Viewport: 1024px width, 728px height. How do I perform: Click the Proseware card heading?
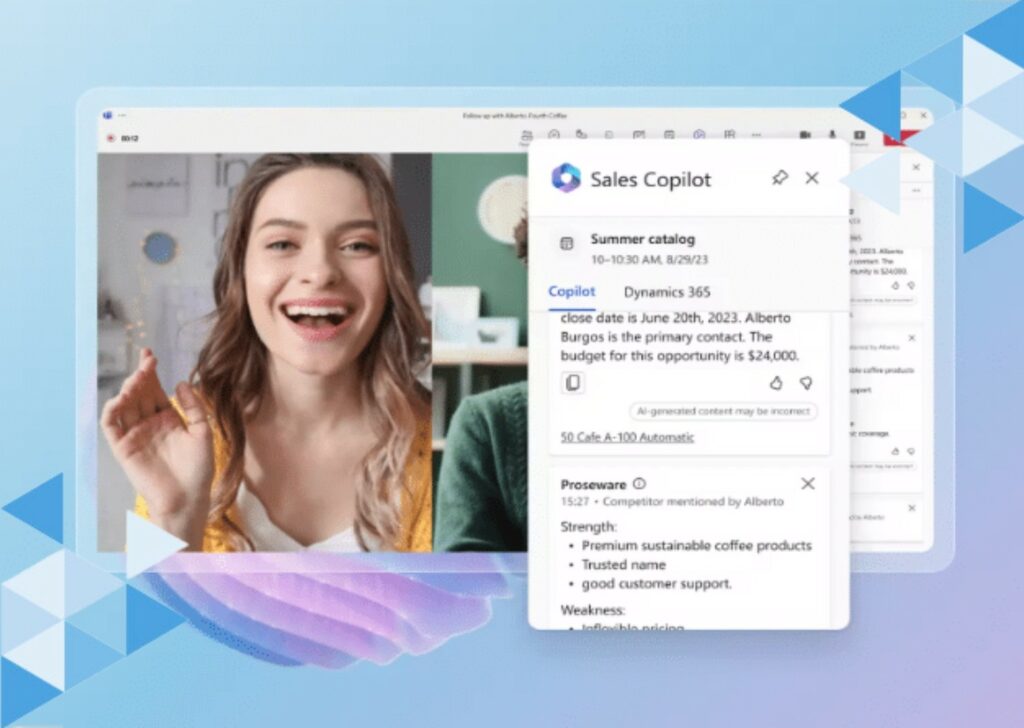(593, 484)
